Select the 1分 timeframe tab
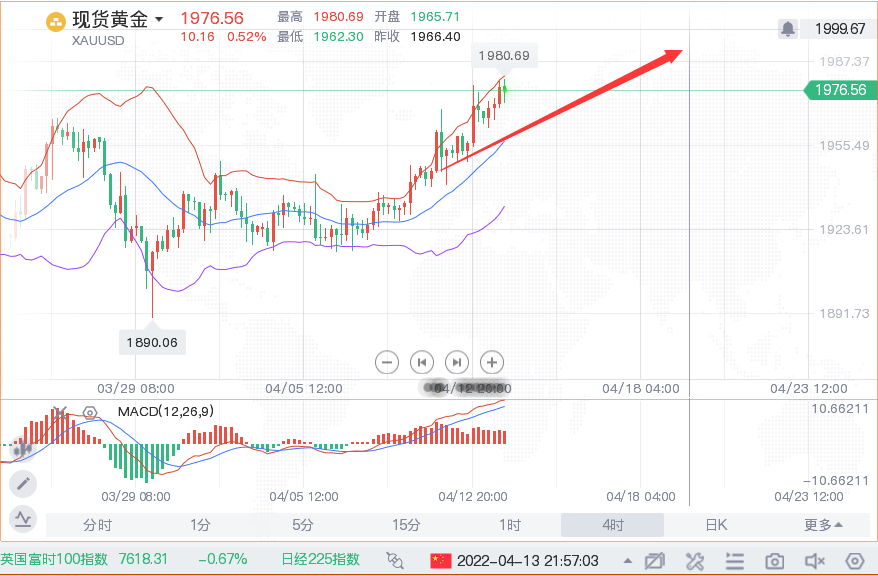This screenshot has width=878, height=576. [200, 525]
